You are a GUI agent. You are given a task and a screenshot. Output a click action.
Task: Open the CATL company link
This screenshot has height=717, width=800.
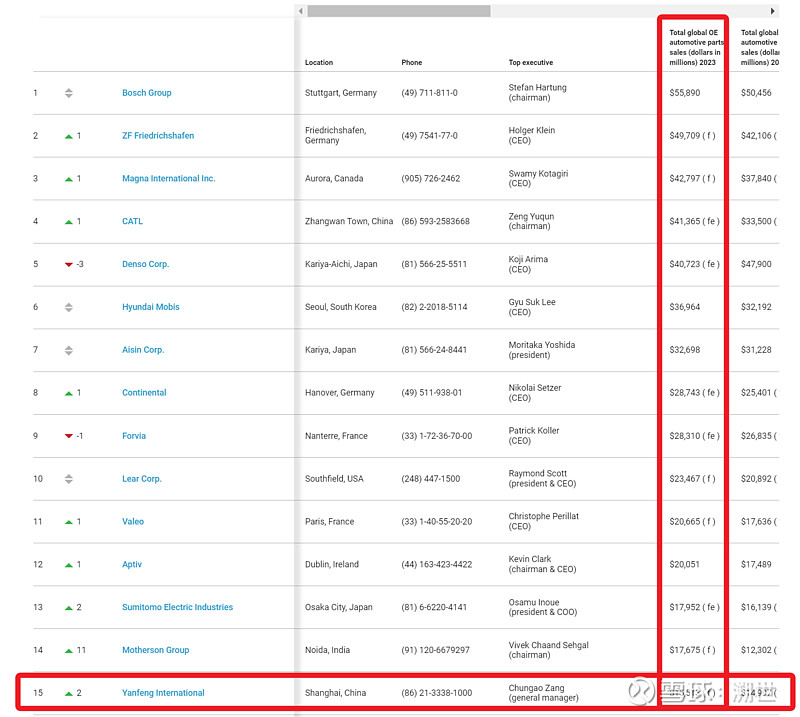132,221
